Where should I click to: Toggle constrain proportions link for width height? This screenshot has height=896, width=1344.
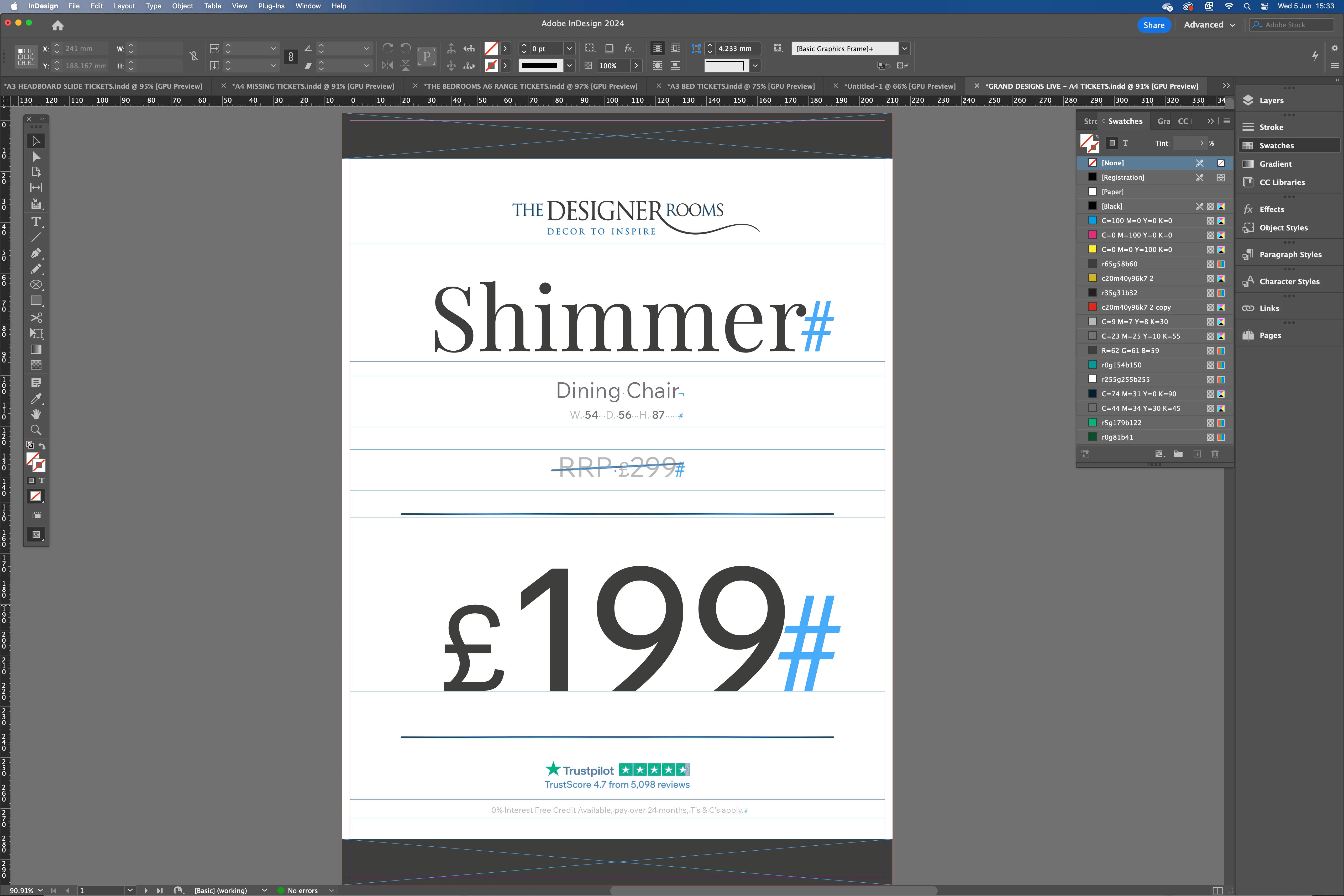click(x=194, y=56)
